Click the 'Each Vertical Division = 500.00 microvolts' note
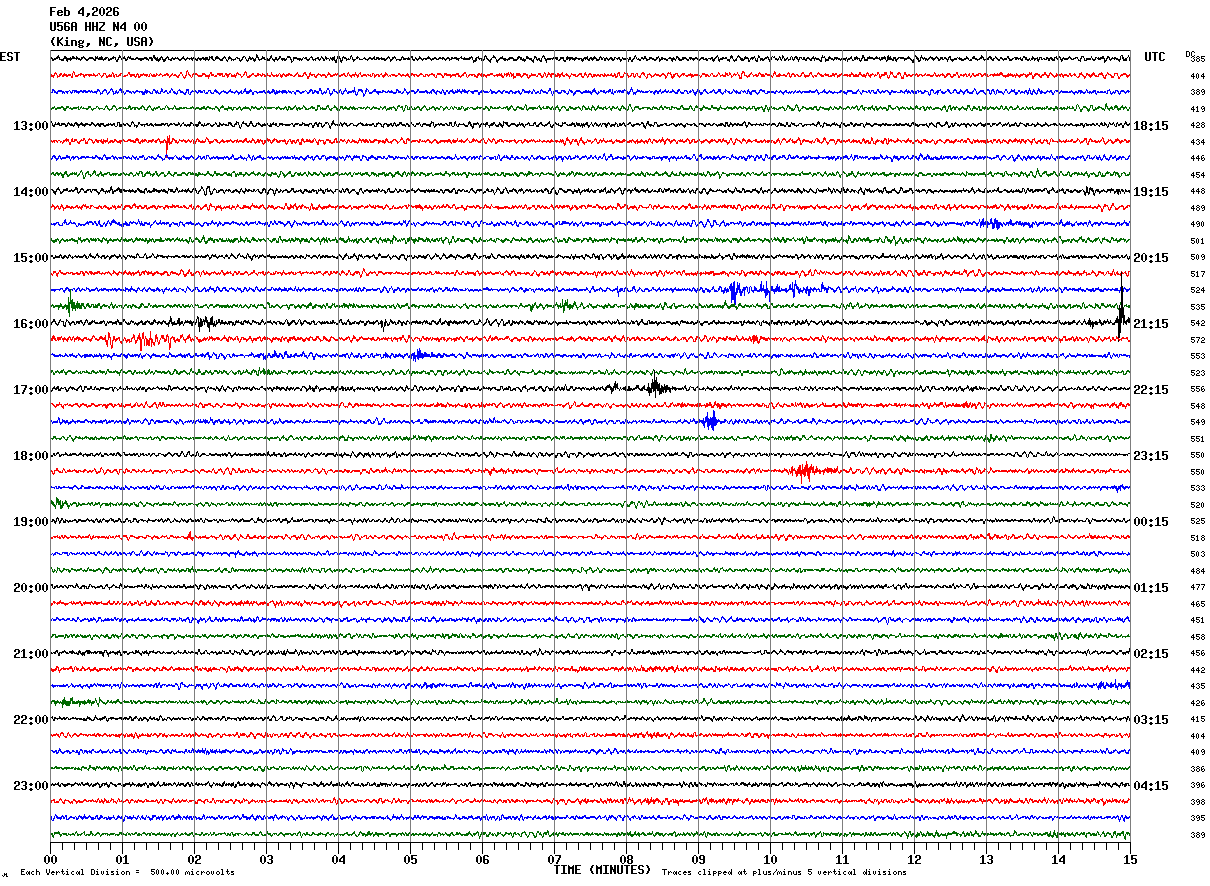The height and width of the screenshot is (886, 1210). [x=127, y=873]
